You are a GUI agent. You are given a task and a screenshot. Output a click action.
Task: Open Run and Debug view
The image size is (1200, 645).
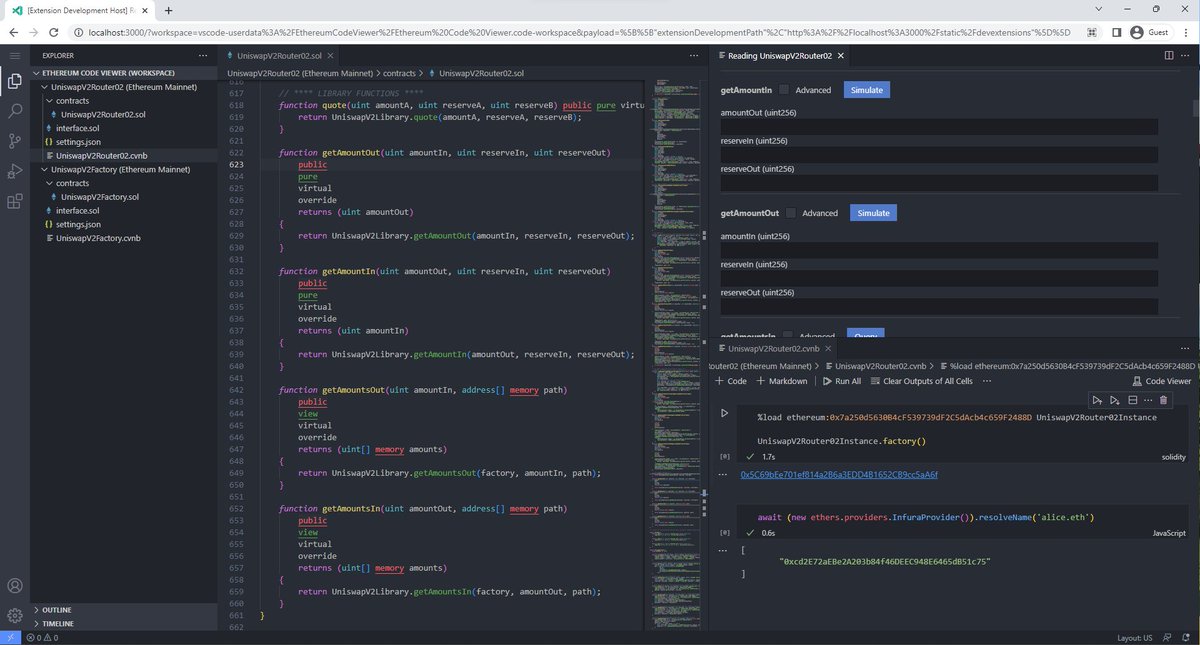[x=14, y=171]
